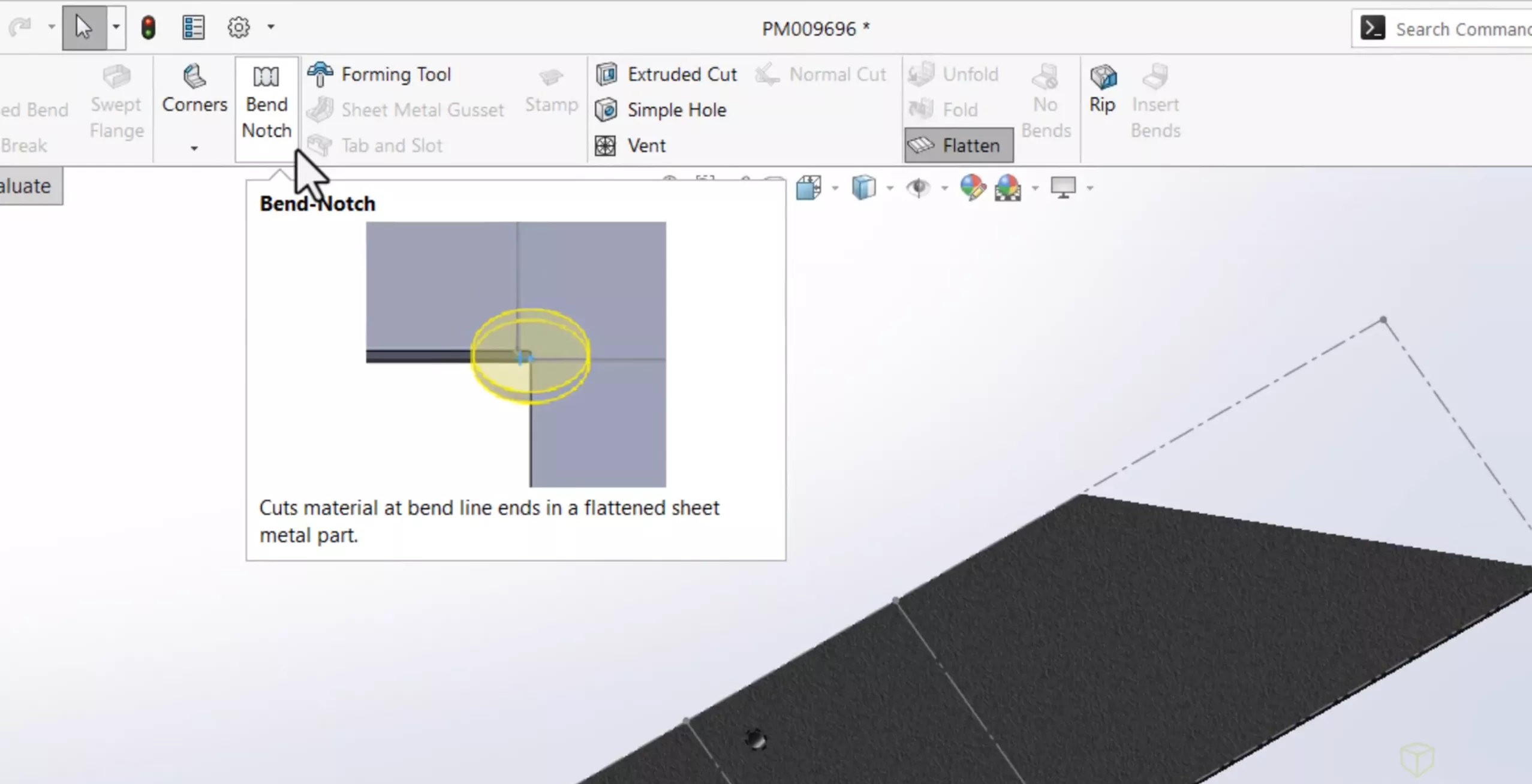Select the Simple Hole tool icon
The image size is (1532, 784).
[x=606, y=110]
